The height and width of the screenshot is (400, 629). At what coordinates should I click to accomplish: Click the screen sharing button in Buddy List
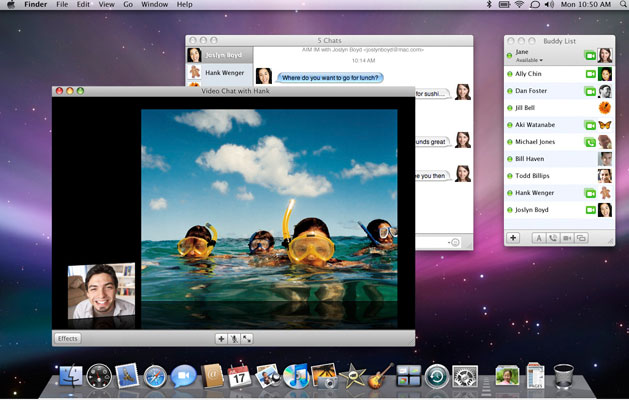pos(580,238)
